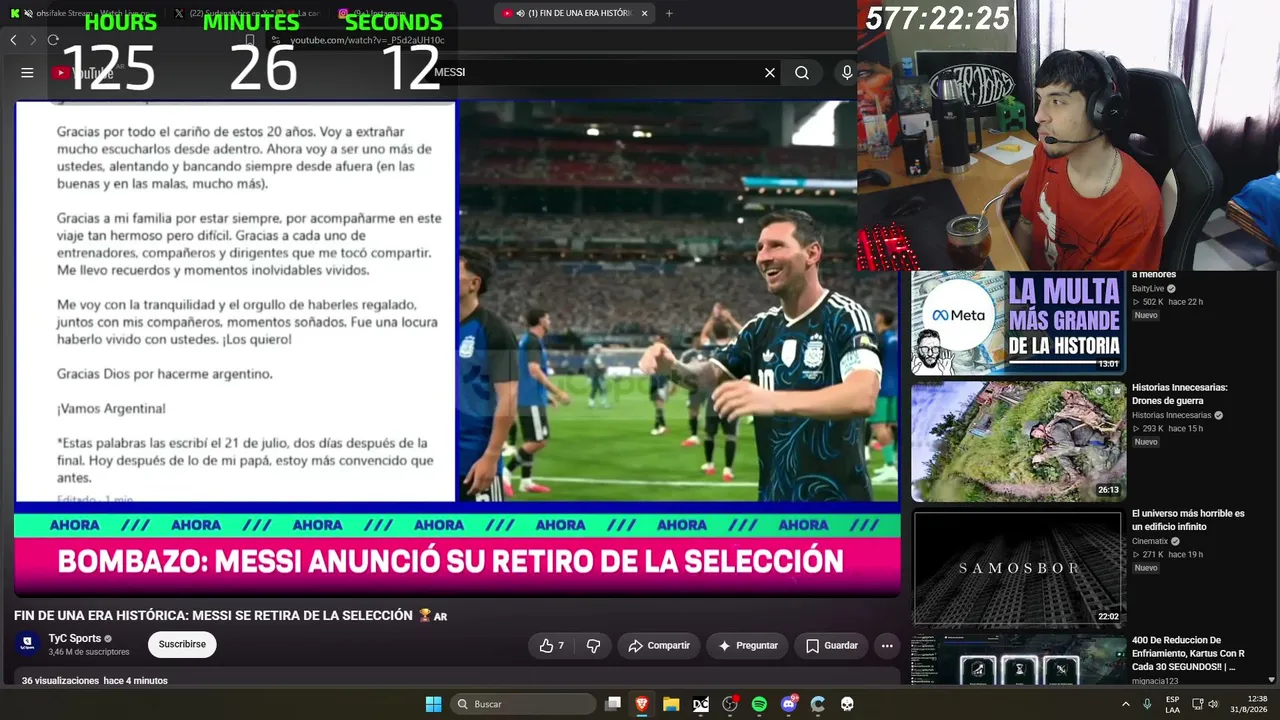1280x720 pixels.
Task: Click the Preguntar button
Action: click(x=748, y=646)
